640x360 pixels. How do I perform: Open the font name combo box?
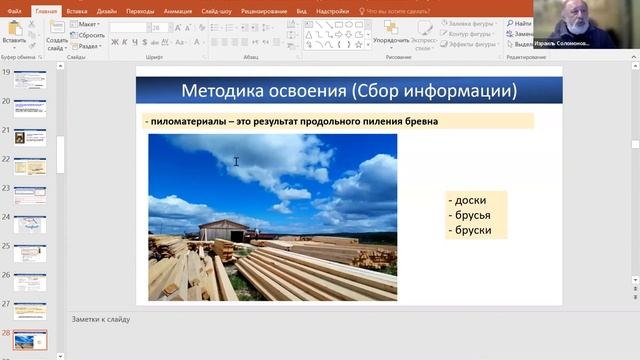130,28
